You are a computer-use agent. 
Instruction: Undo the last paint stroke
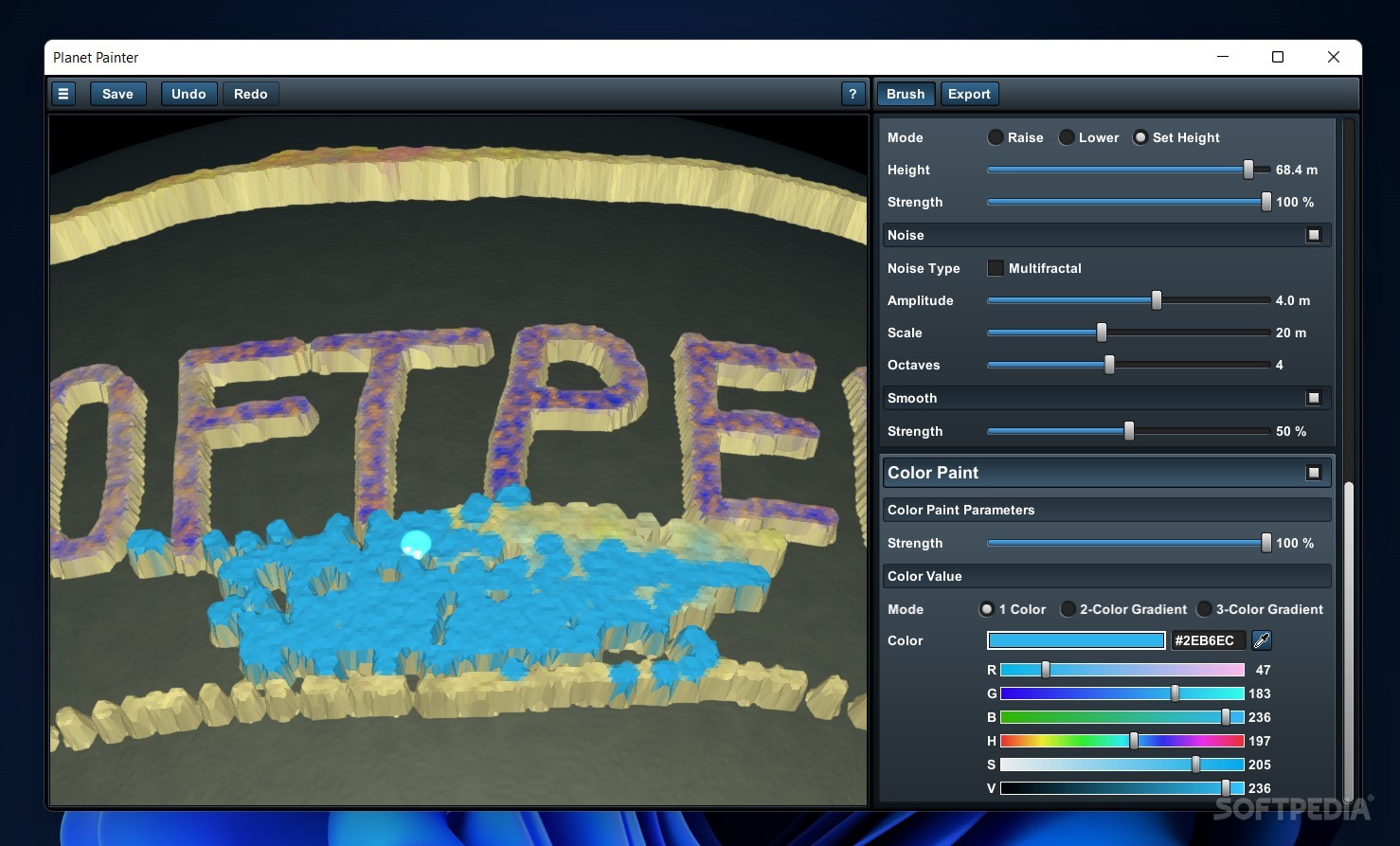tap(188, 94)
